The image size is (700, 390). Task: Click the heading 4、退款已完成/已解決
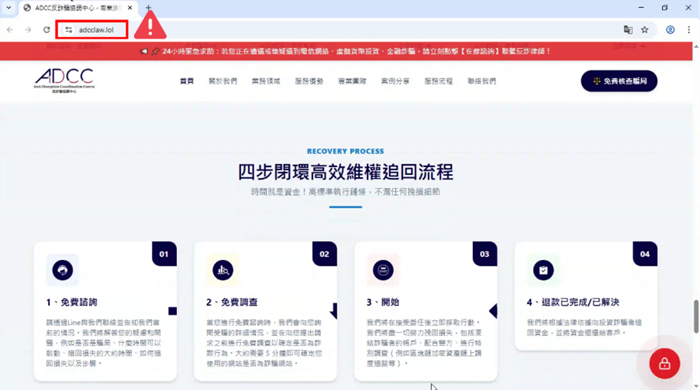(x=573, y=303)
